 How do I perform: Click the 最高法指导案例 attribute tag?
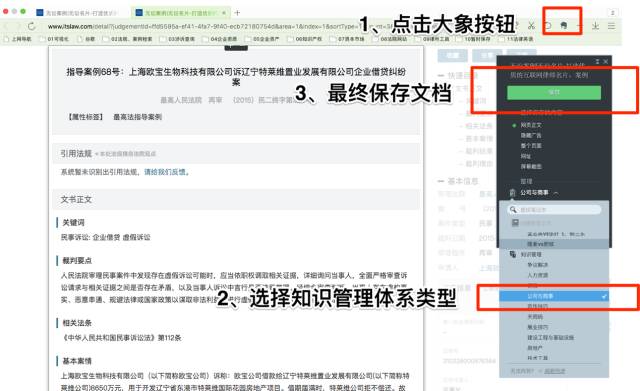(x=138, y=117)
